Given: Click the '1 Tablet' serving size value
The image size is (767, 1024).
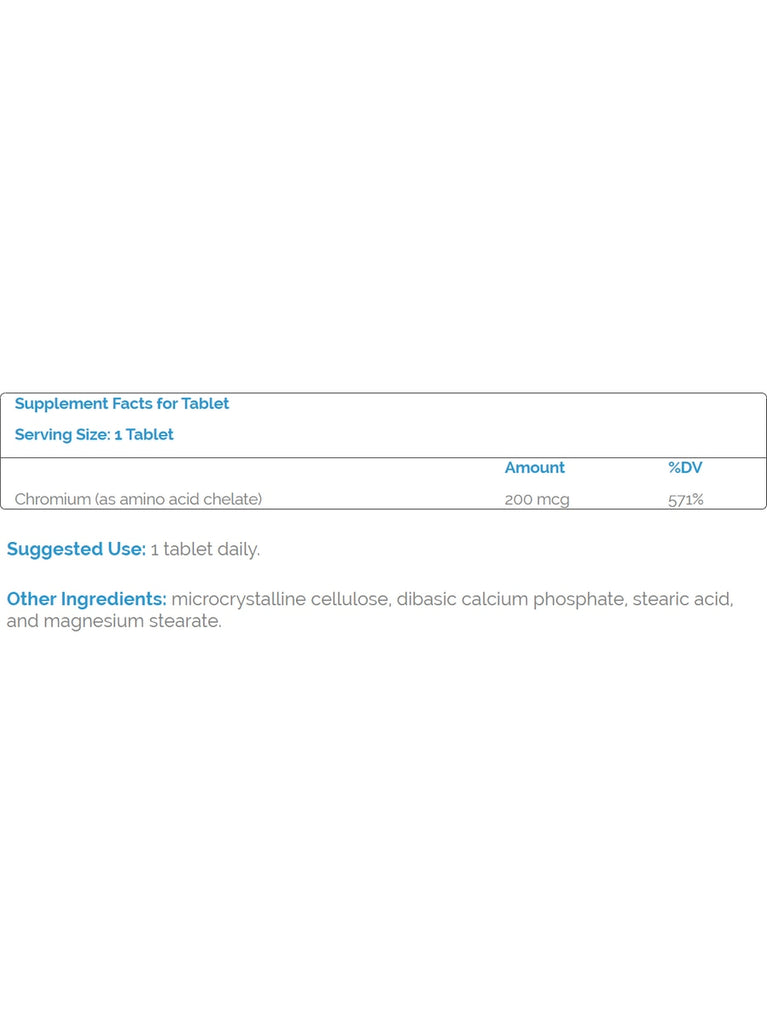Looking at the screenshot, I should 144,435.
